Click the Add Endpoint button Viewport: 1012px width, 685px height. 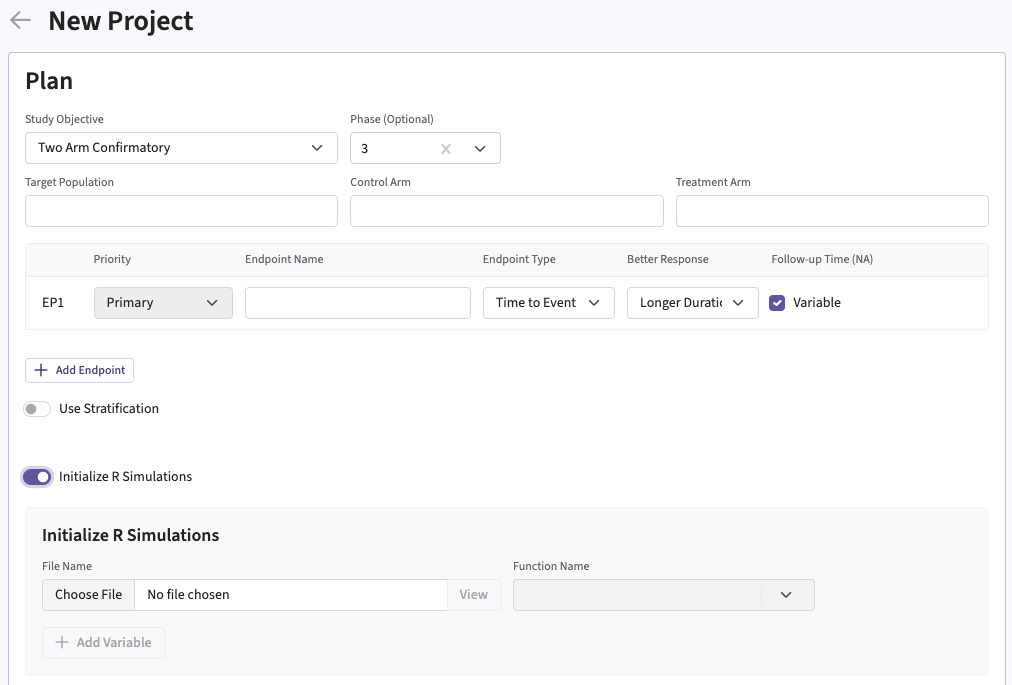pos(80,370)
